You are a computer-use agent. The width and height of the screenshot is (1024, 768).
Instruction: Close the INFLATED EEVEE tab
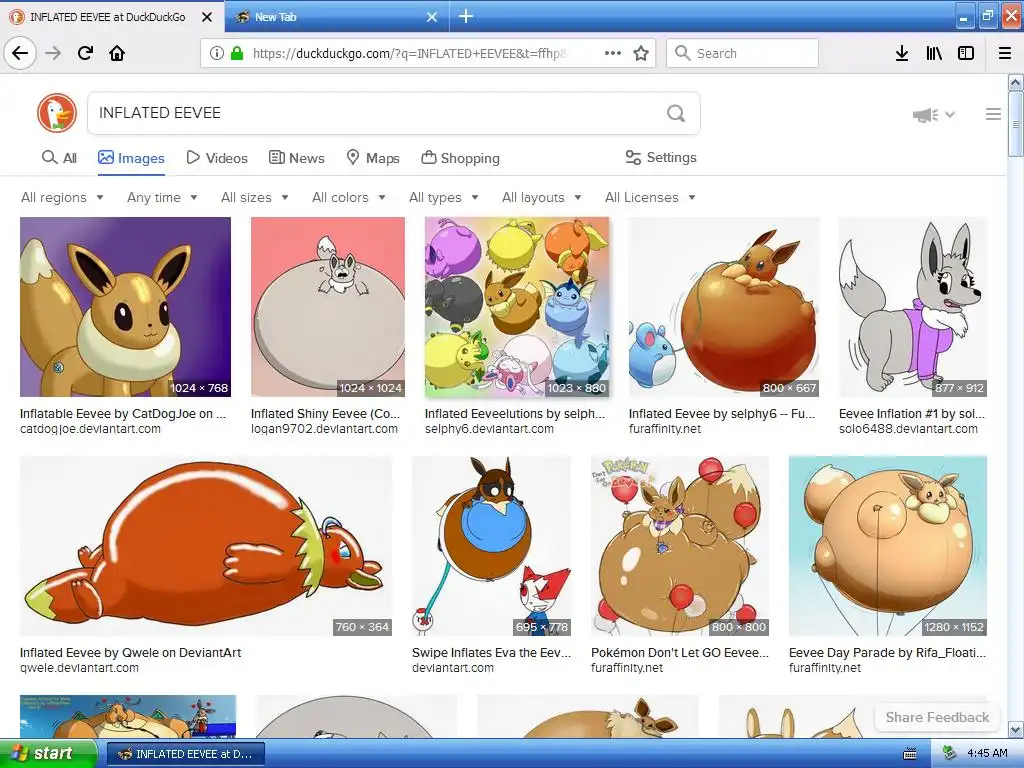click(206, 17)
